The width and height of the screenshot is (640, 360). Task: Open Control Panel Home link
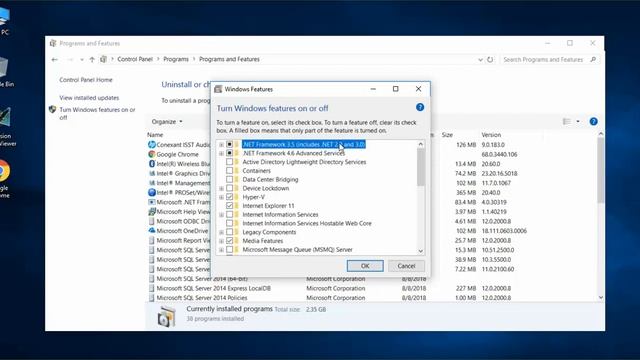[x=86, y=80]
